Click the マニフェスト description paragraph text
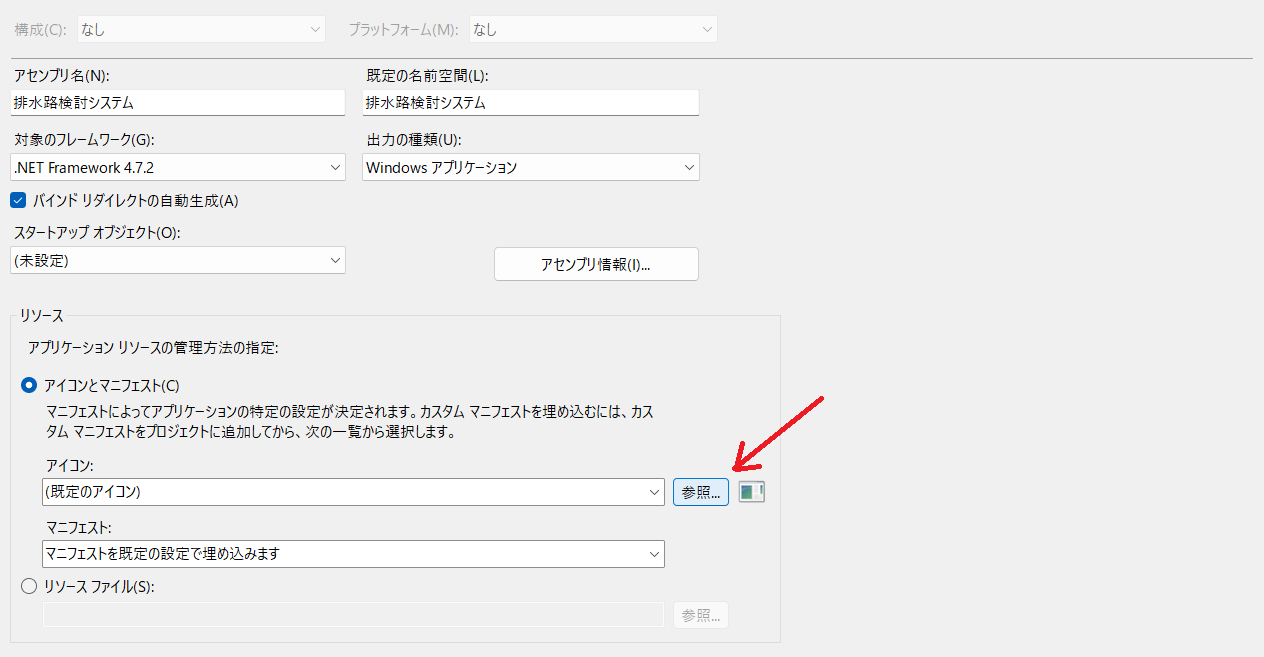This screenshot has width=1264, height=657. 350,421
